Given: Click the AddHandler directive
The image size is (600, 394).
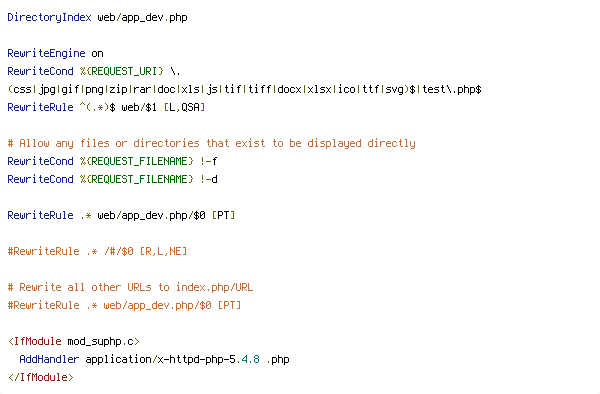Looking at the screenshot, I should tap(49, 359).
